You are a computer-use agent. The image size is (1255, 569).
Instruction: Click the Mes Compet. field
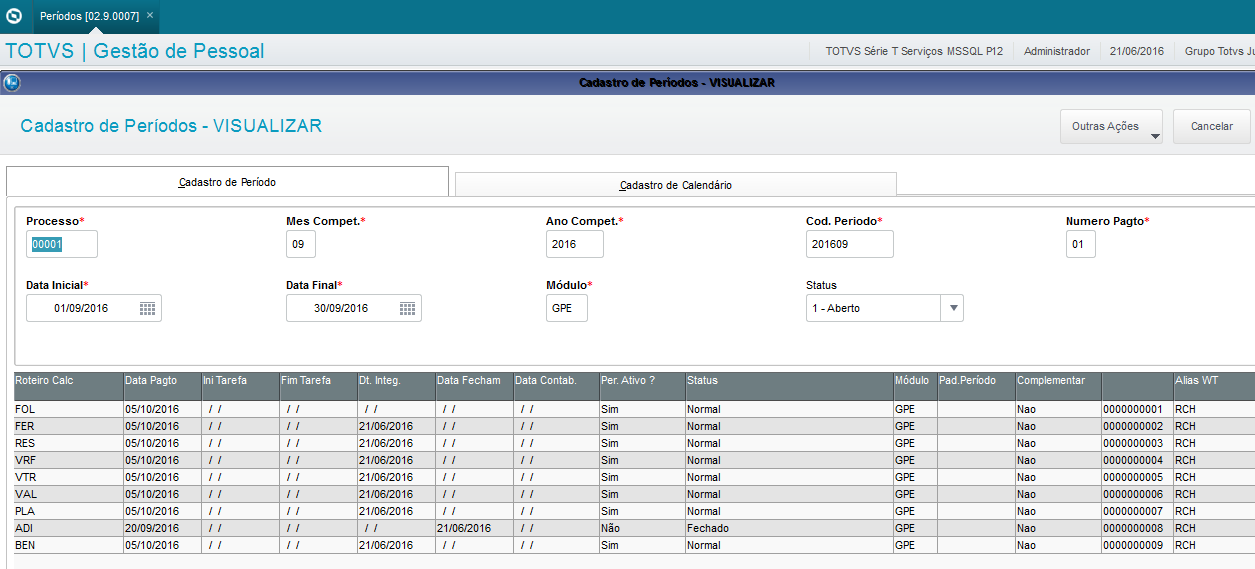click(301, 244)
